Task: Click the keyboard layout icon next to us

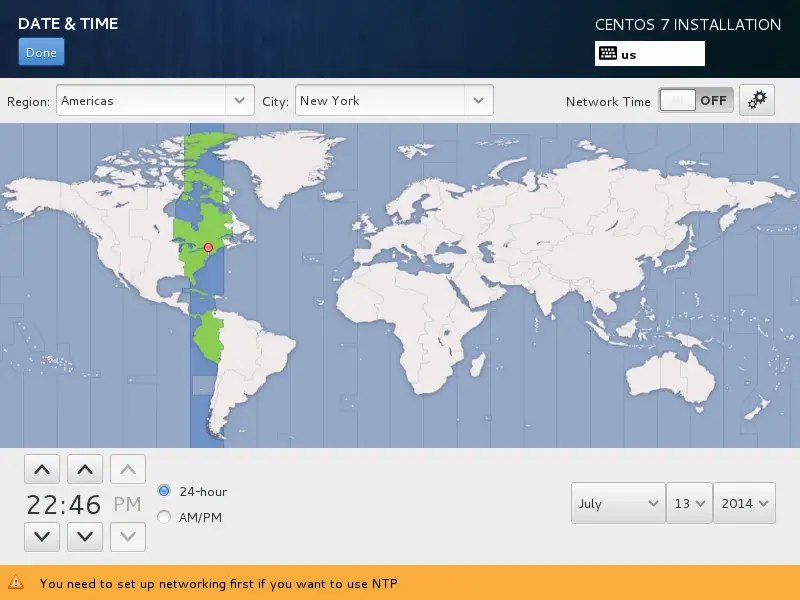Action: click(x=608, y=54)
